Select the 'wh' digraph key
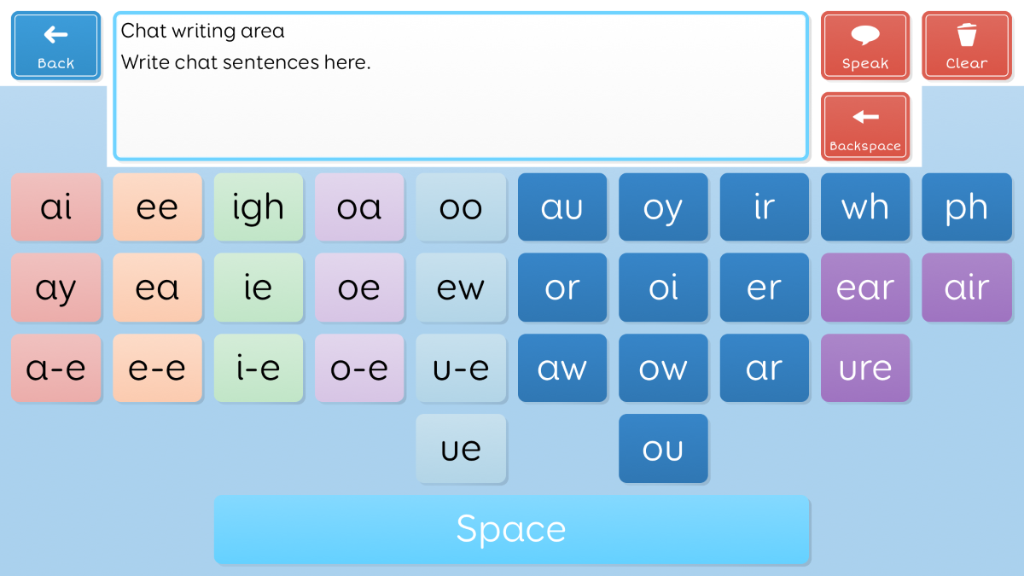Image resolution: width=1024 pixels, height=576 pixels. click(865, 207)
